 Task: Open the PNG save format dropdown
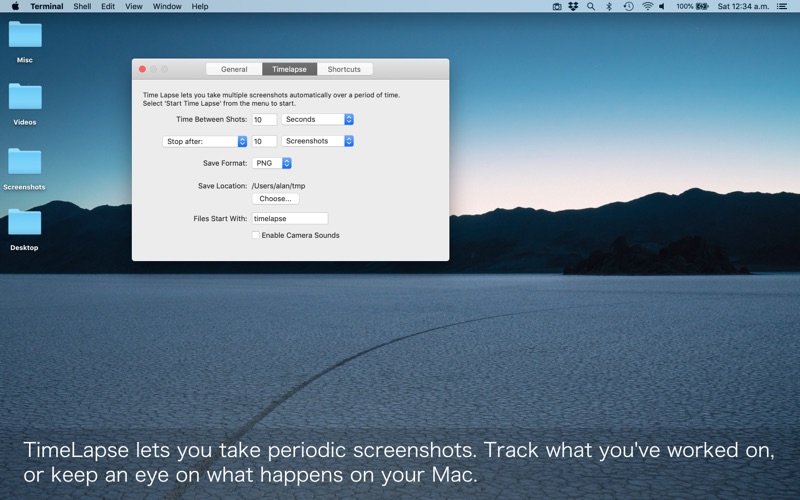[271, 163]
